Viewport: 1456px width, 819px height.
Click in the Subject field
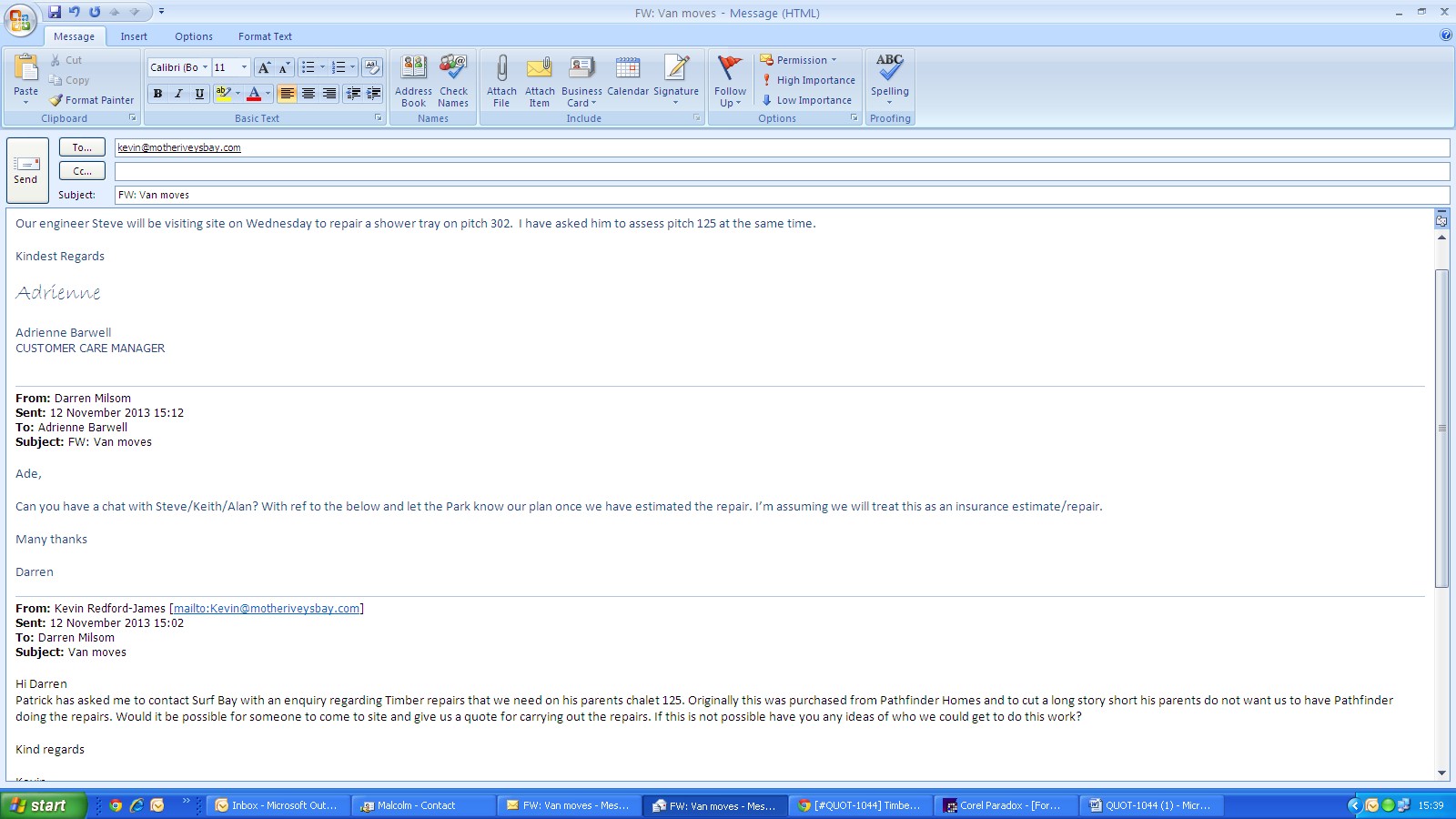782,195
